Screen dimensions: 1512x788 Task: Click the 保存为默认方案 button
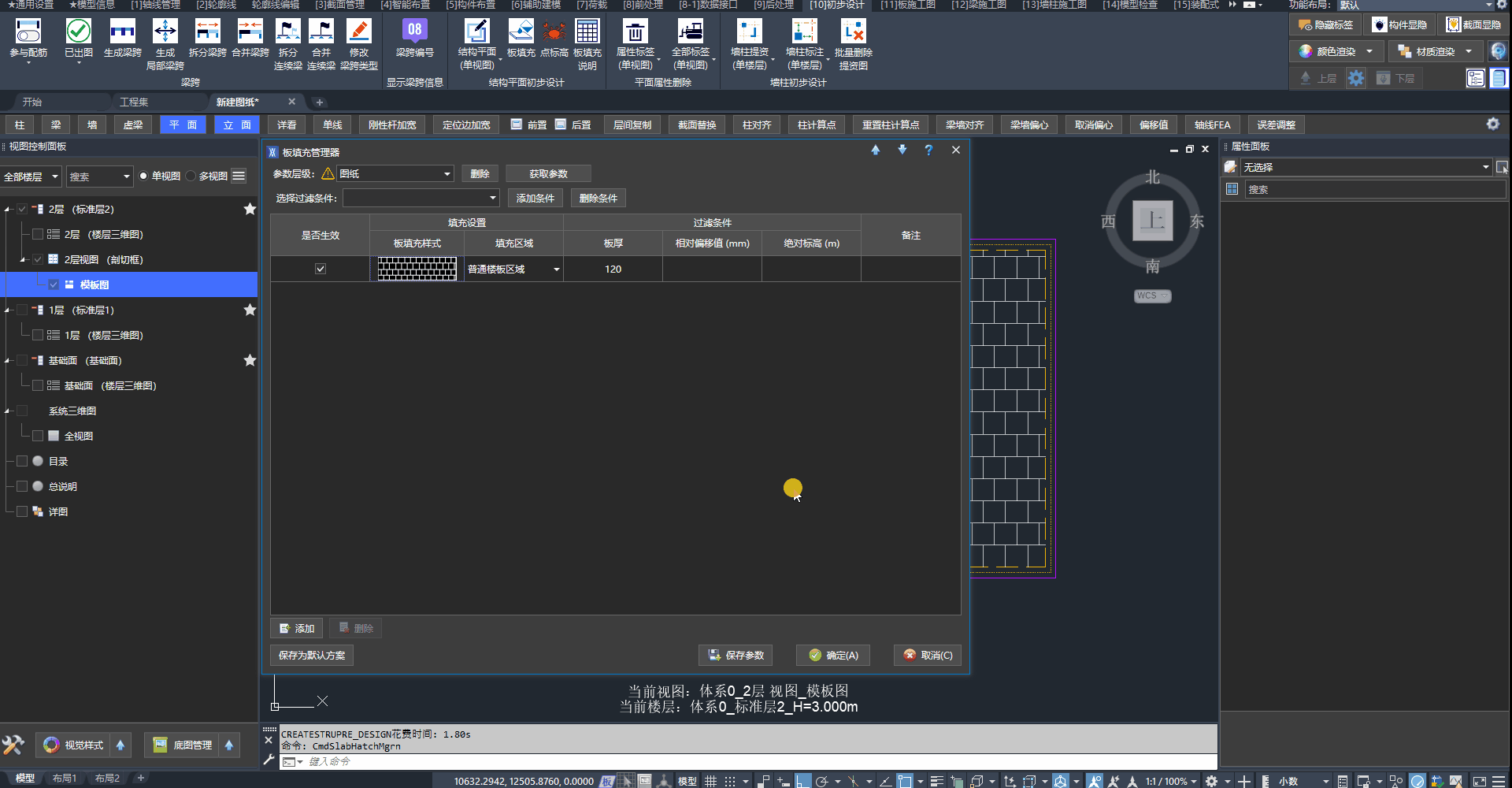[312, 656]
